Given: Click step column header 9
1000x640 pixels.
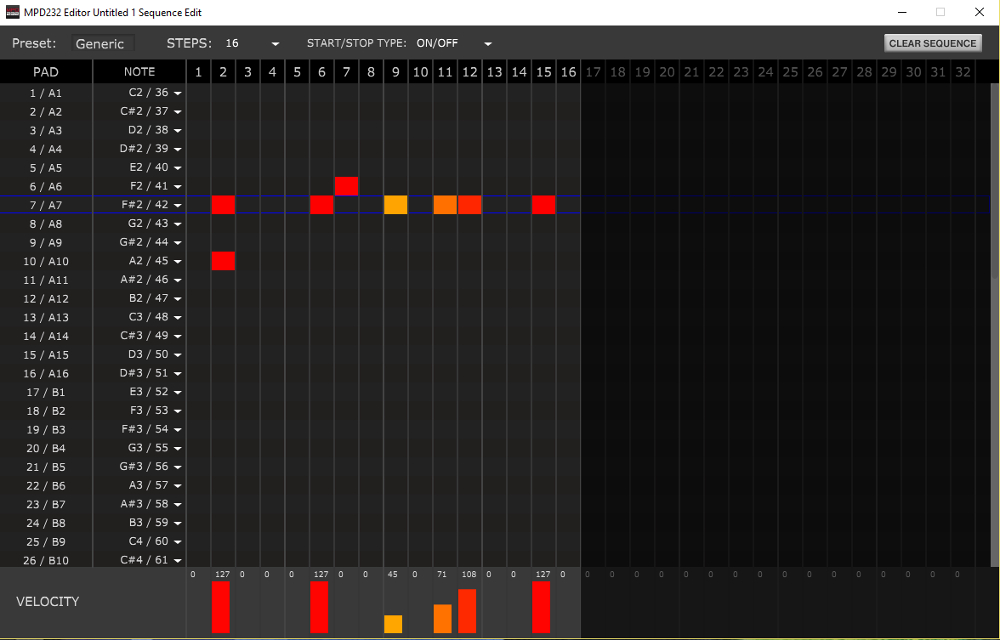Looking at the screenshot, I should point(395,72).
